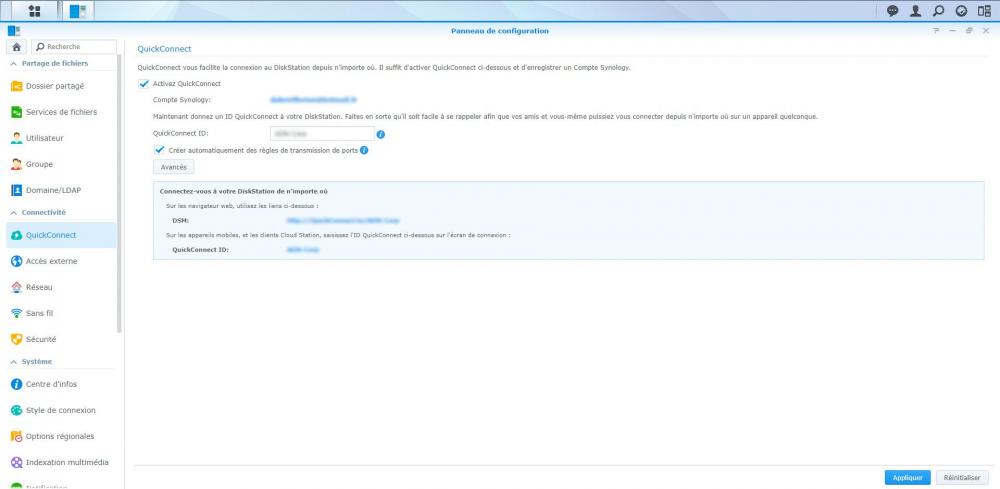Toggle the Activez QuickConnect checkbox

143,84
